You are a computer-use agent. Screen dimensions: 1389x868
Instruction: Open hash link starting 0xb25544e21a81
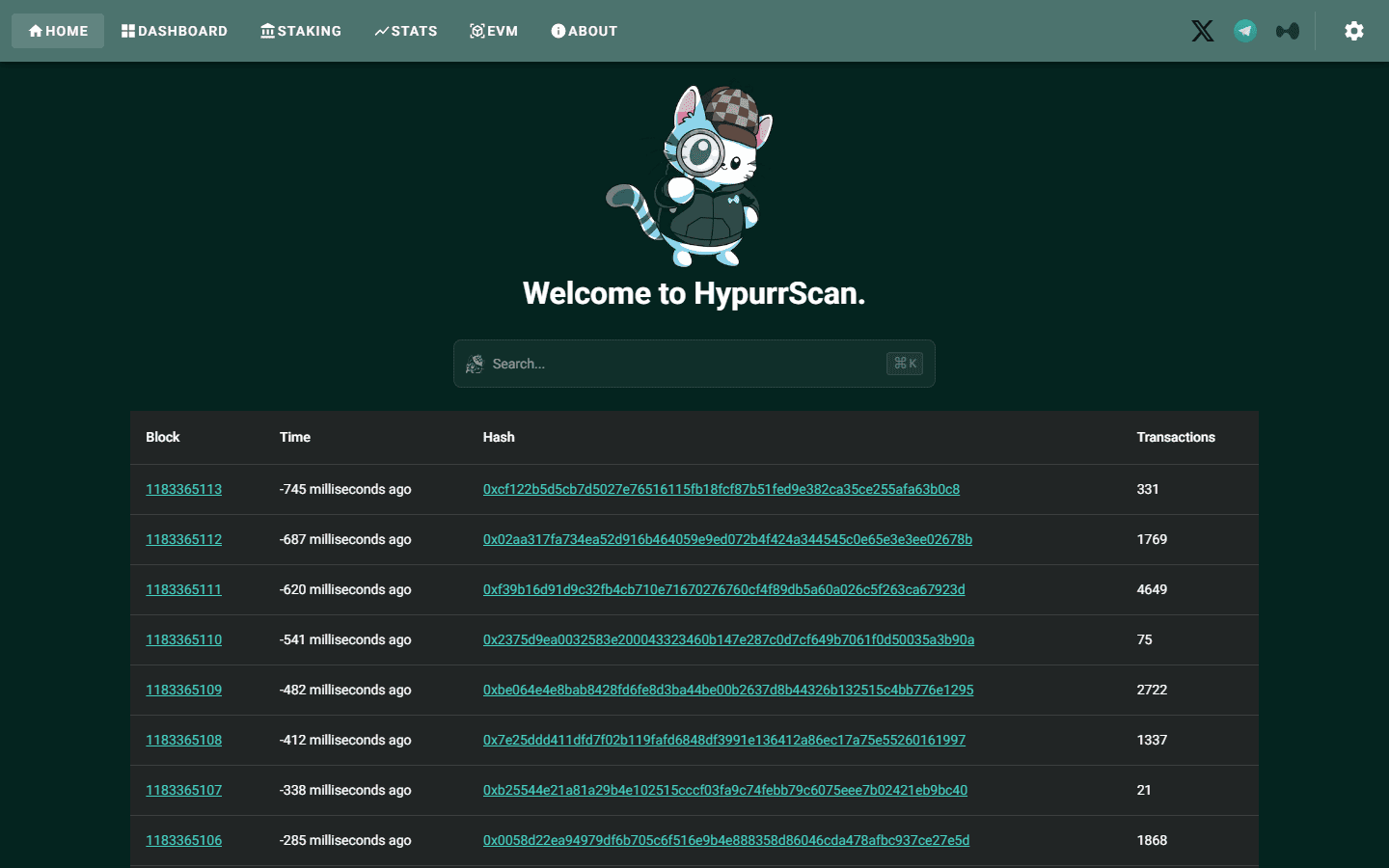(x=725, y=790)
